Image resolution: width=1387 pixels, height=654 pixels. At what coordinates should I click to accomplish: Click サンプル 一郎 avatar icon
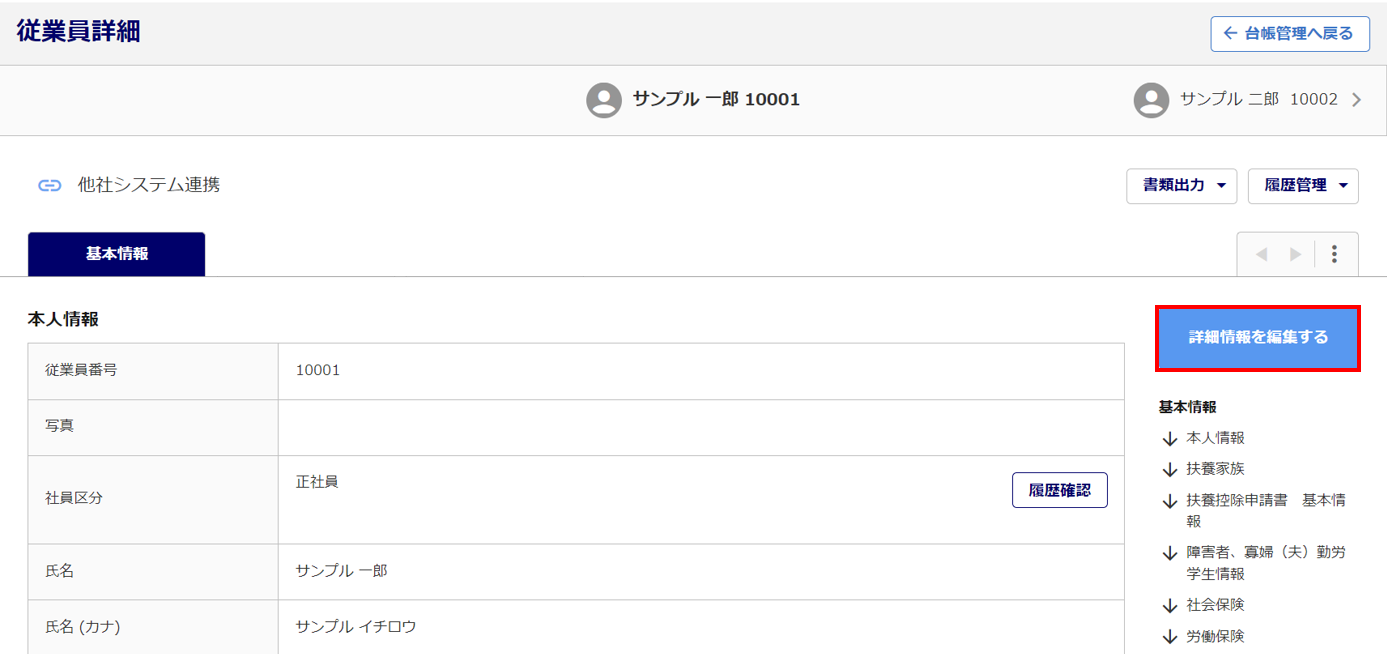pos(604,100)
